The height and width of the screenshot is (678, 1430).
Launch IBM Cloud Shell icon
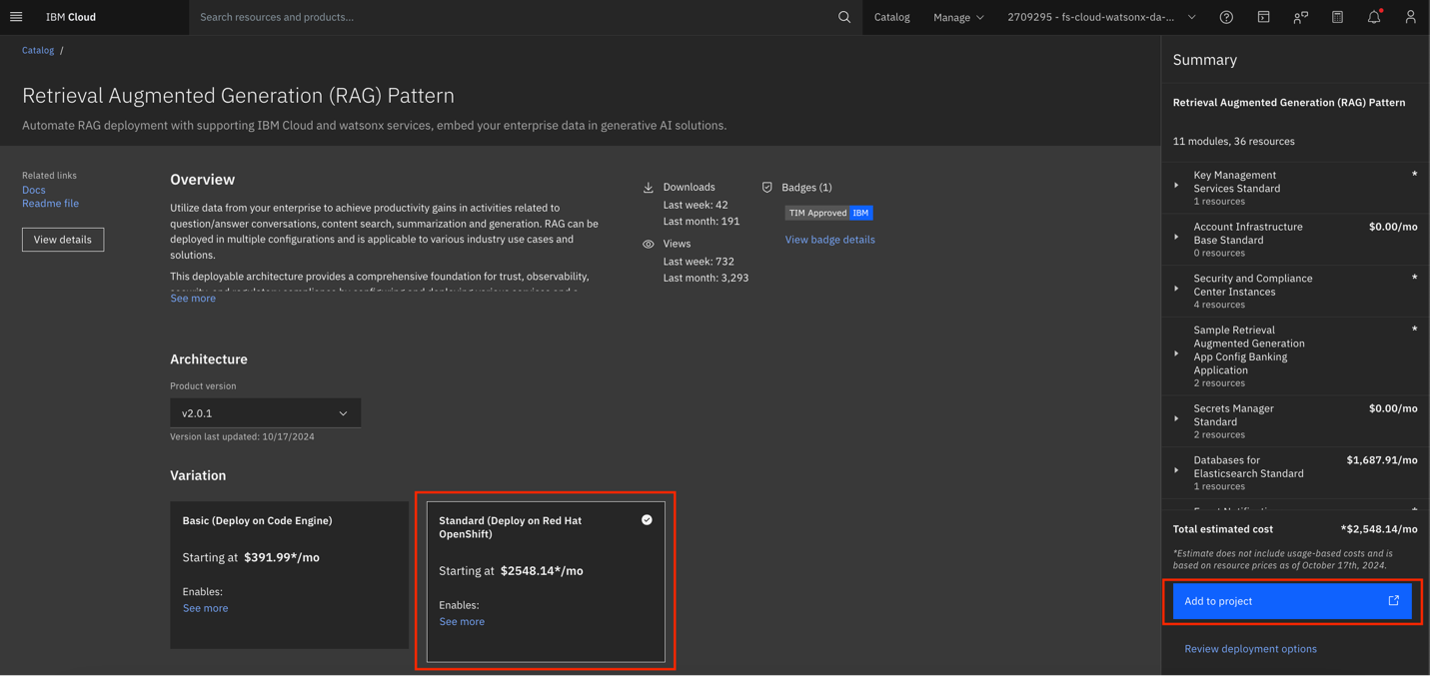(x=1263, y=17)
